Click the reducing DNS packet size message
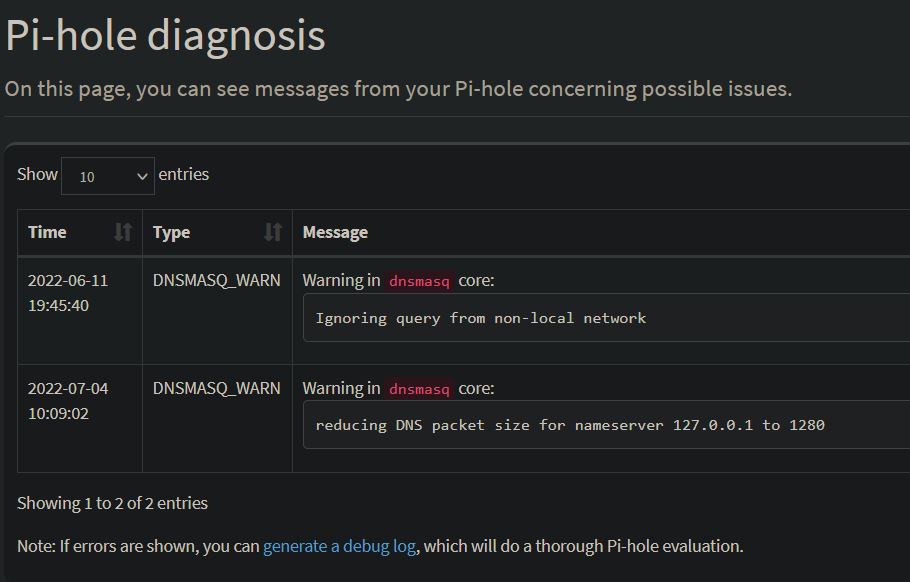 [x=570, y=425]
